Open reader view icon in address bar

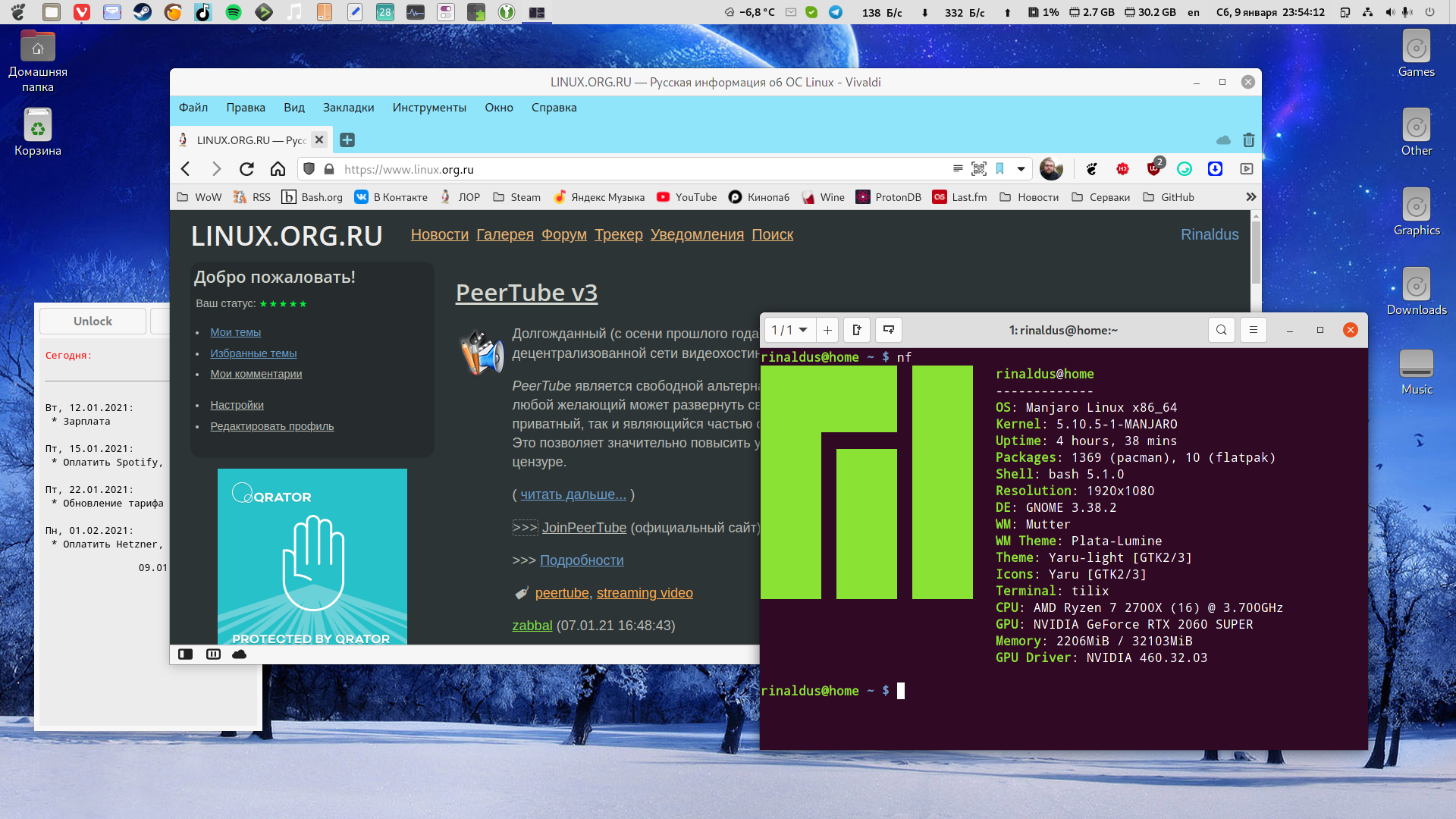[x=958, y=168]
